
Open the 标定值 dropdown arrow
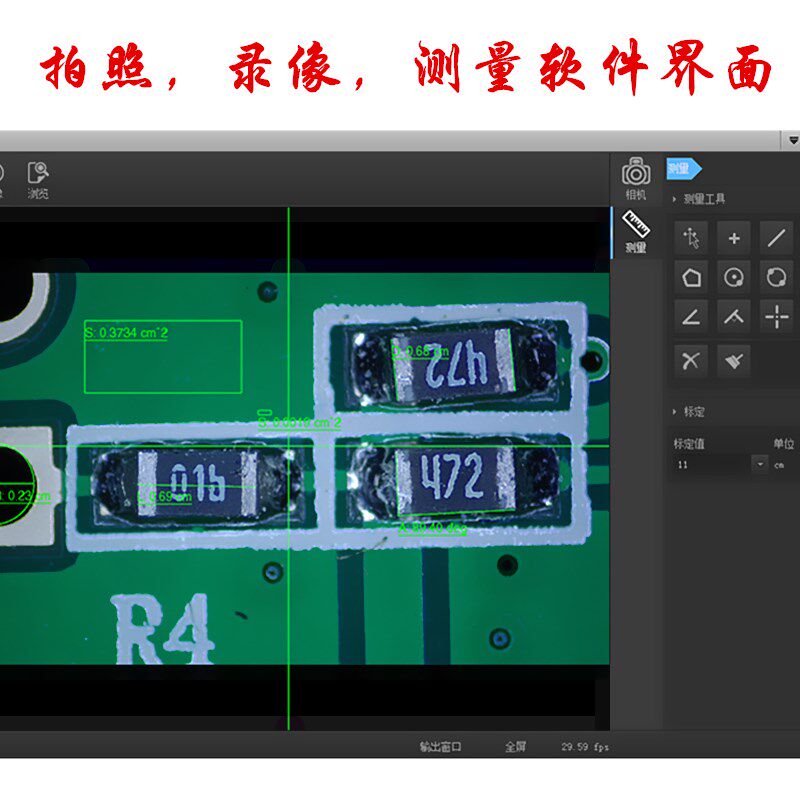(760, 464)
